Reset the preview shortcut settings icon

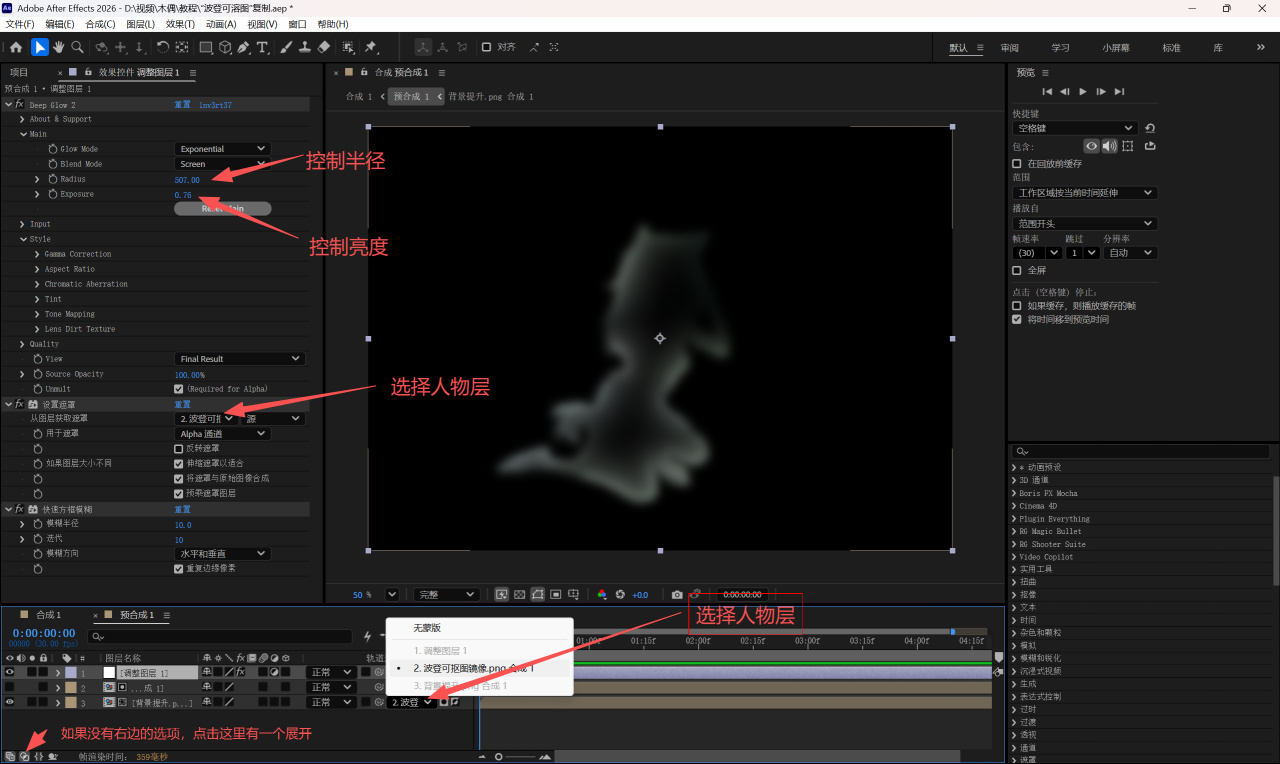pos(1150,128)
